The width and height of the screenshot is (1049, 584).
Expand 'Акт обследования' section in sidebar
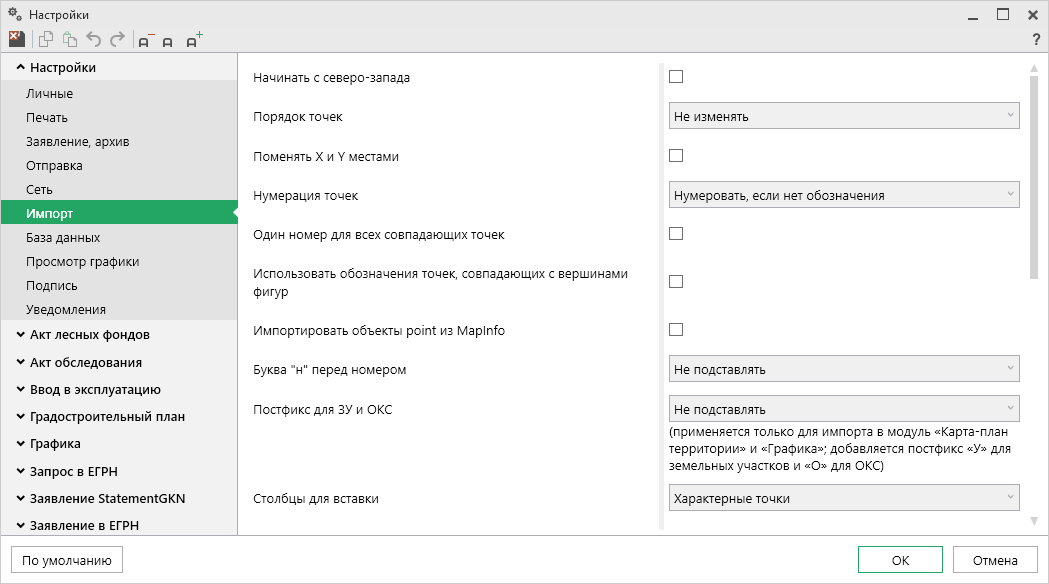pyautogui.click(x=84, y=362)
